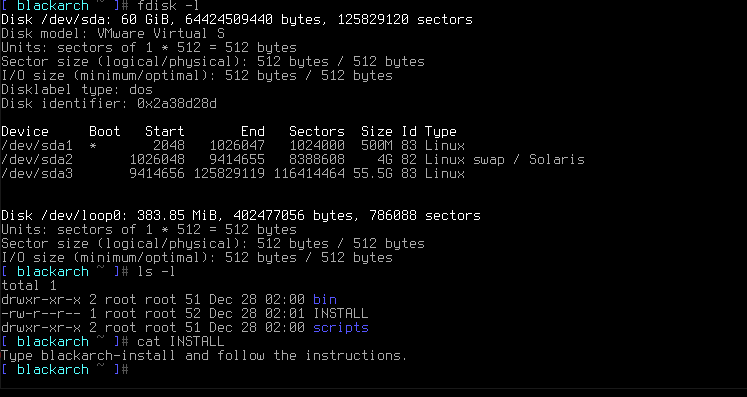The image size is (747, 397).
Task: Click the start sector 2048 value
Action: pos(169,145)
